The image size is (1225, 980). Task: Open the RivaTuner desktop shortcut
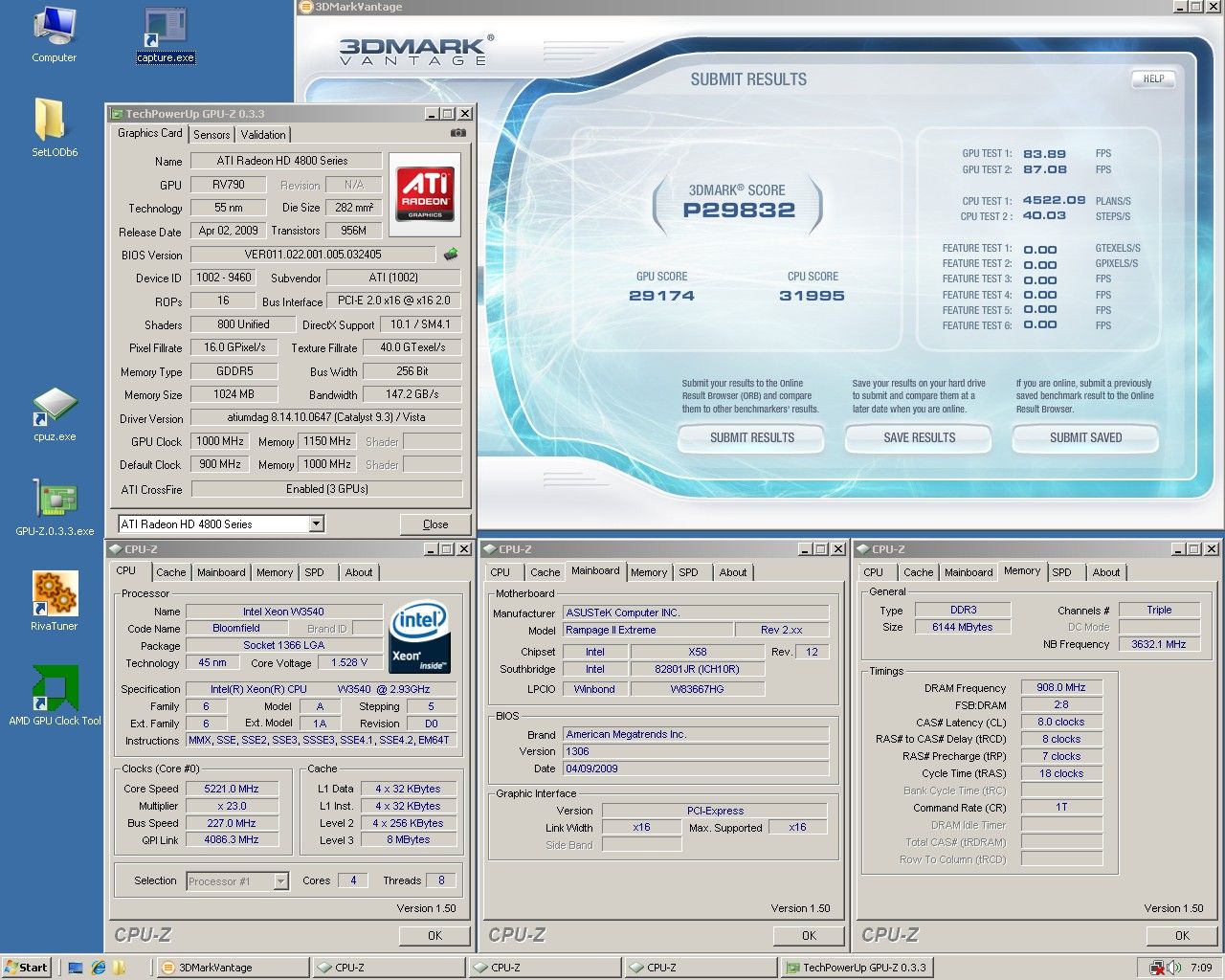[x=54, y=601]
